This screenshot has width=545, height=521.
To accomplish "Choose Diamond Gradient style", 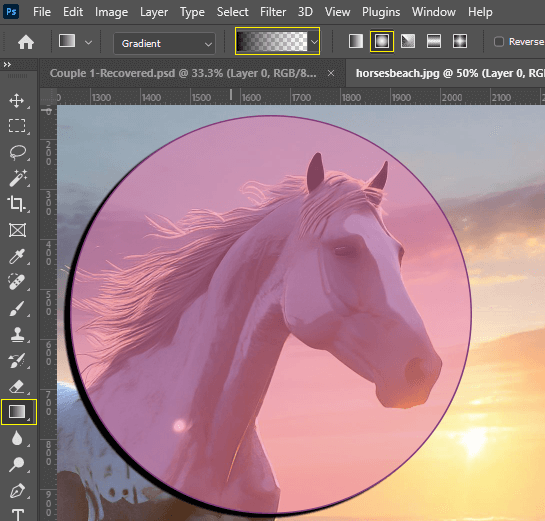I will (460, 41).
